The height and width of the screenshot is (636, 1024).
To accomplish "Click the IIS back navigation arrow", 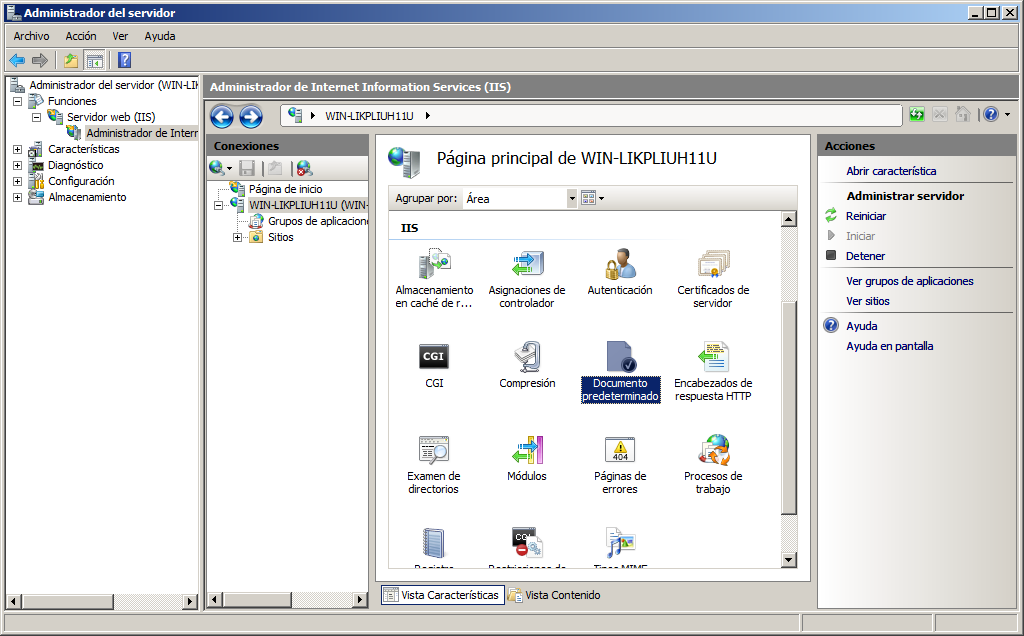I will [x=222, y=116].
